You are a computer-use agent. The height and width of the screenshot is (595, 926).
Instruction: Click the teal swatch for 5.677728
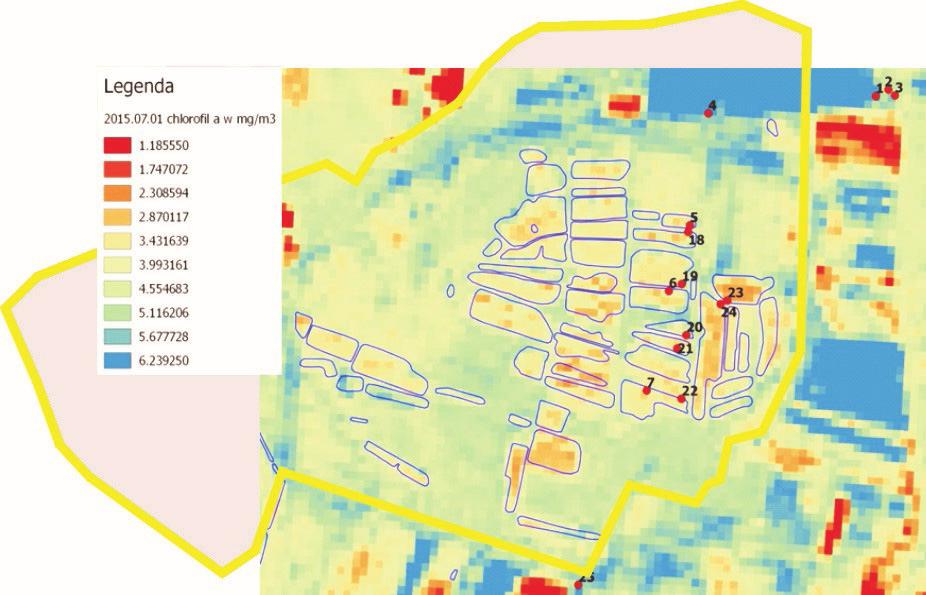pos(118,336)
